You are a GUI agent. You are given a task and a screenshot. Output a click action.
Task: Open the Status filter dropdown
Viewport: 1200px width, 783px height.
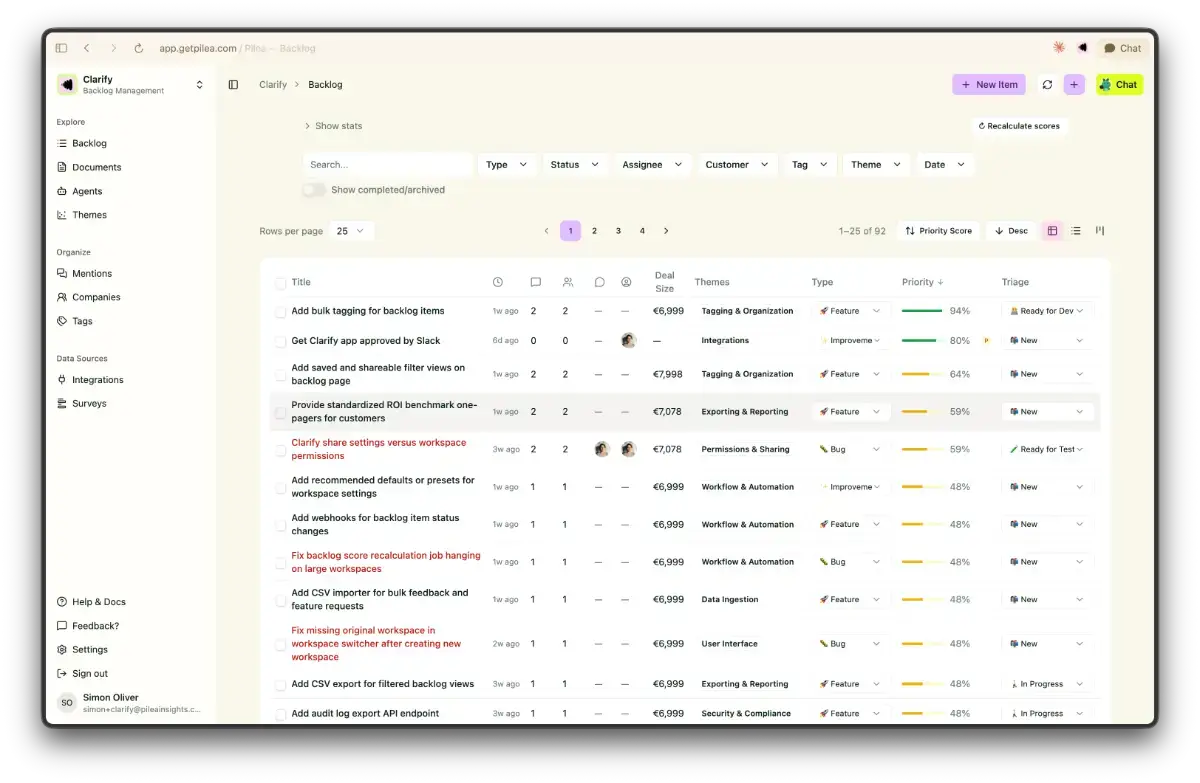(x=575, y=165)
